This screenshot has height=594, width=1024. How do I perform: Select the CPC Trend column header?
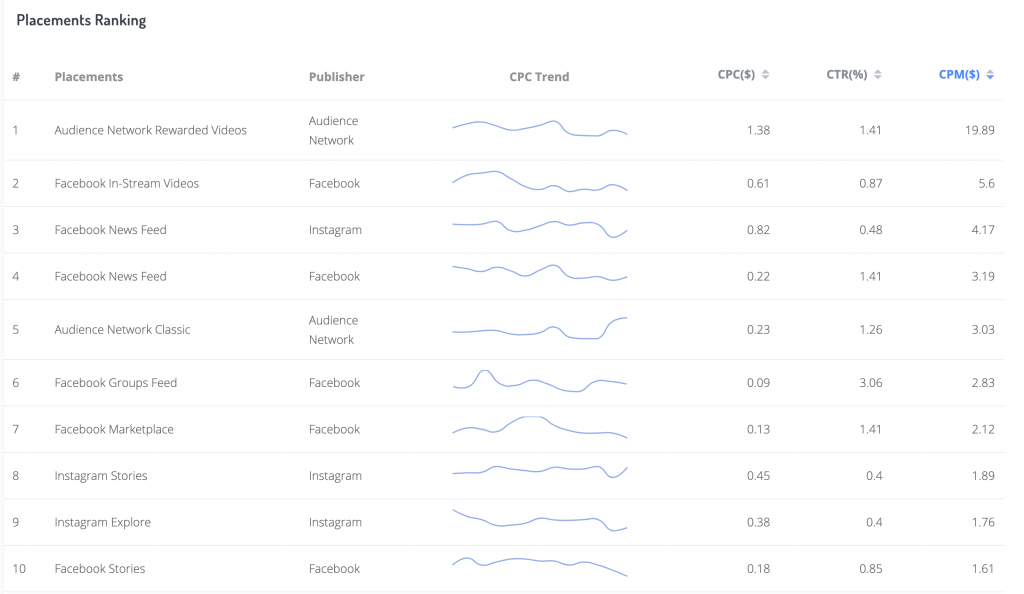point(539,76)
